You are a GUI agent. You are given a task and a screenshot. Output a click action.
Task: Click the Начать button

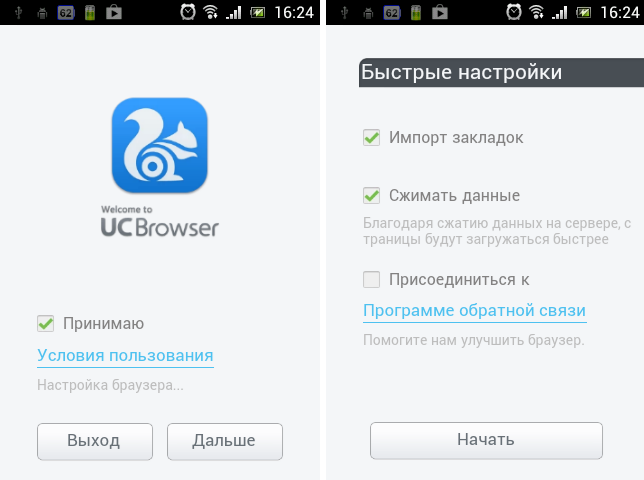click(x=486, y=440)
